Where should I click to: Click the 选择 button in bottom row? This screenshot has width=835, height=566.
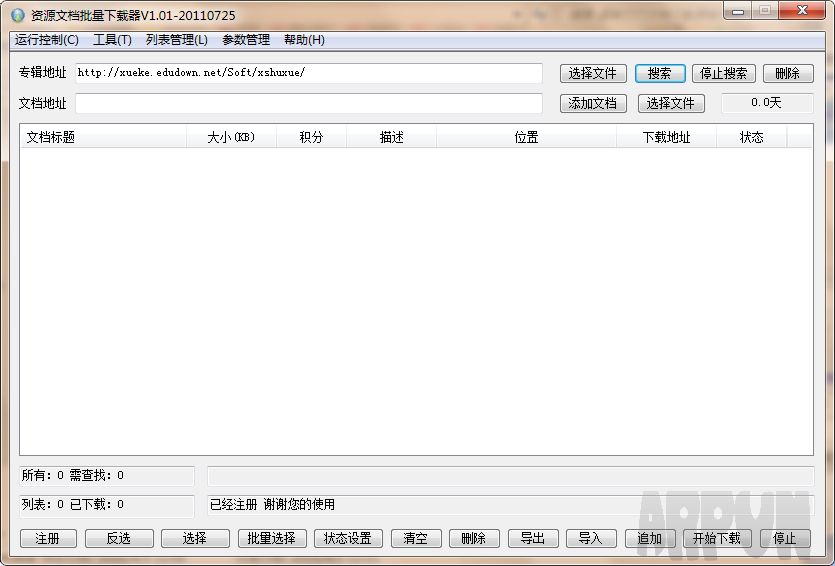195,538
